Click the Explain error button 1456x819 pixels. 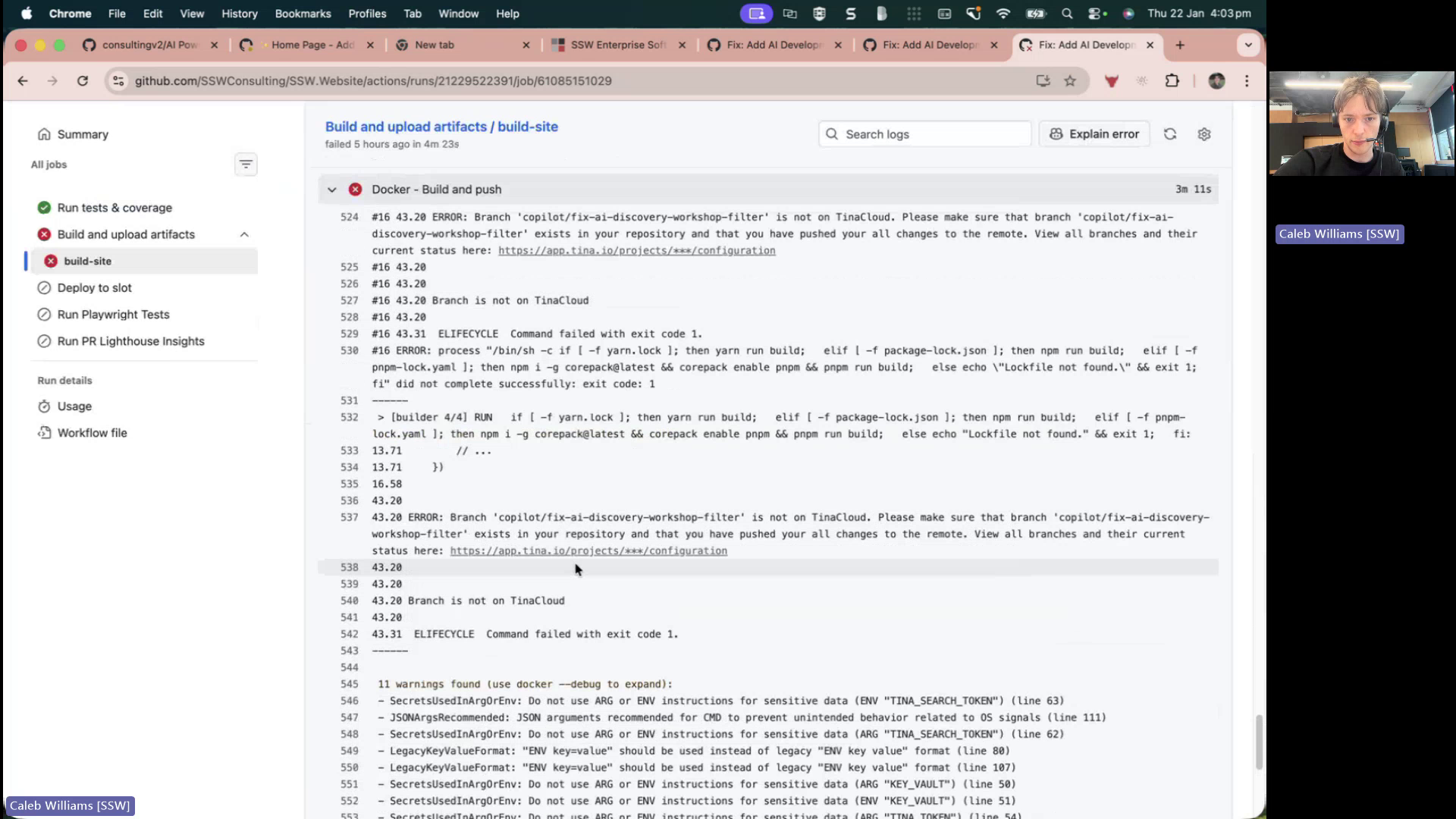click(x=1094, y=133)
